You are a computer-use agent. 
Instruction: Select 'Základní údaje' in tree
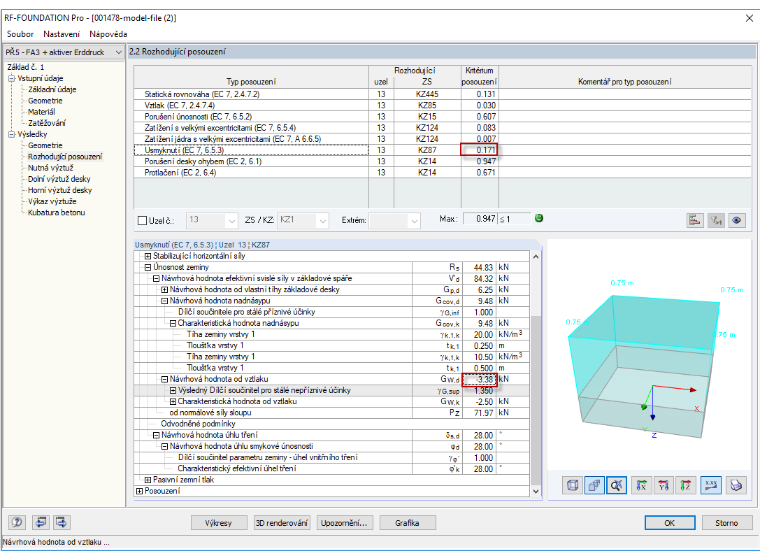point(52,89)
